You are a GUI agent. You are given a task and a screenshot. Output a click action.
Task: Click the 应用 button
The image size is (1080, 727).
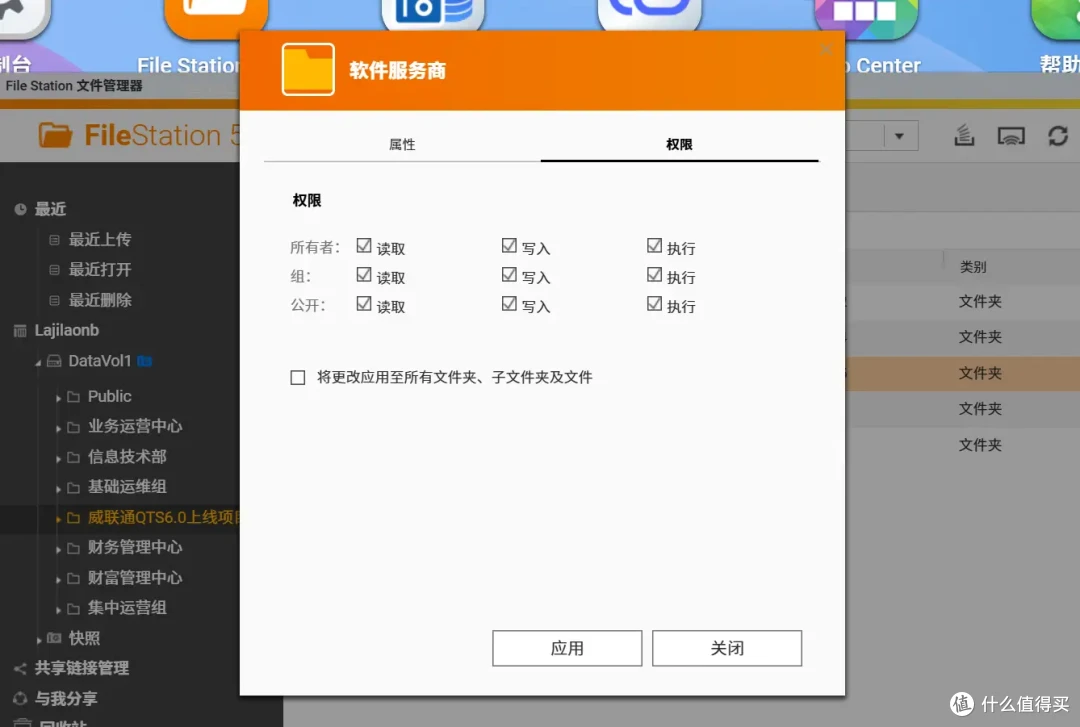567,648
